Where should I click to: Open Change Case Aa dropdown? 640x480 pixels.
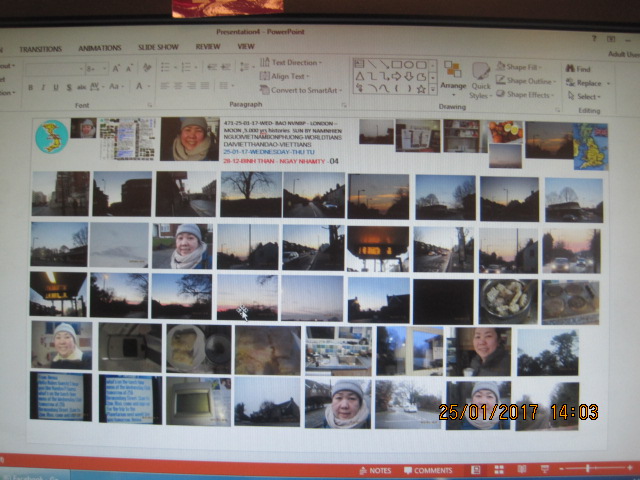tap(116, 86)
